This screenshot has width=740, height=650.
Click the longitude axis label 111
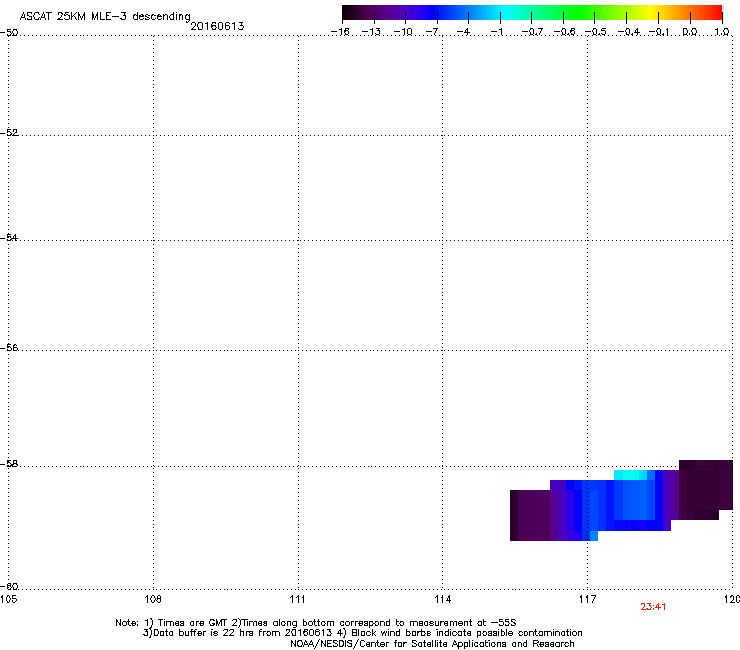tap(298, 599)
